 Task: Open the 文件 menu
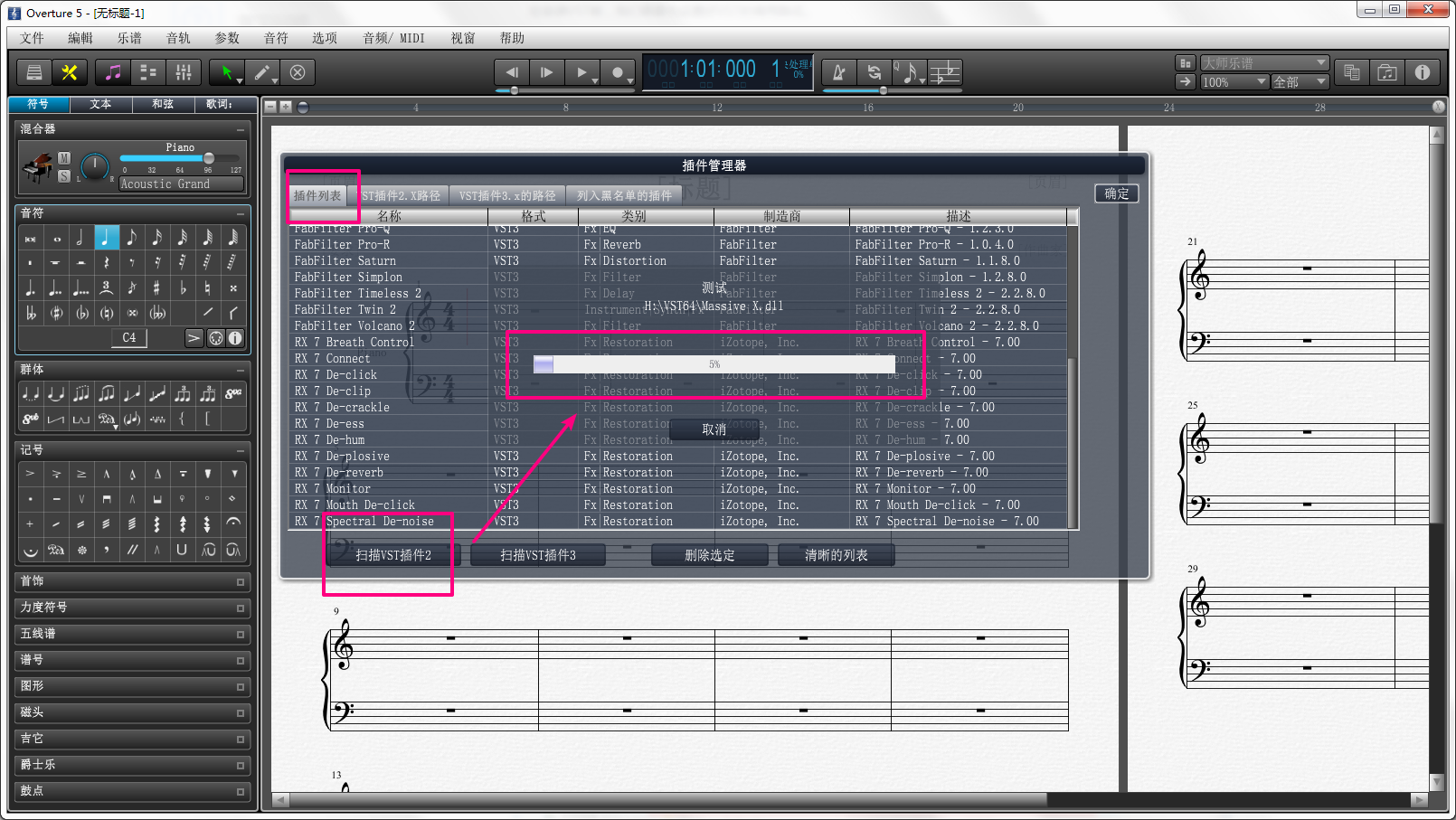click(33, 38)
